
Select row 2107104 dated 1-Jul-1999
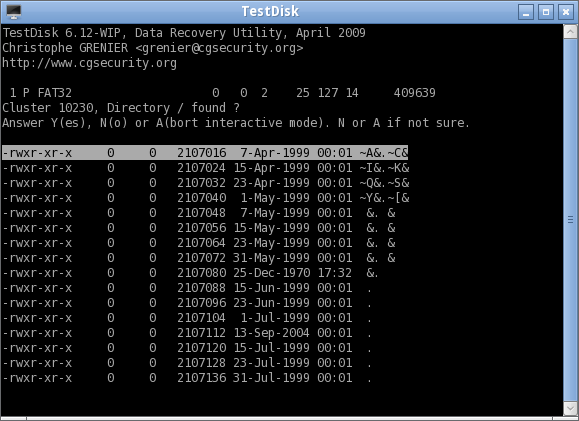187,318
